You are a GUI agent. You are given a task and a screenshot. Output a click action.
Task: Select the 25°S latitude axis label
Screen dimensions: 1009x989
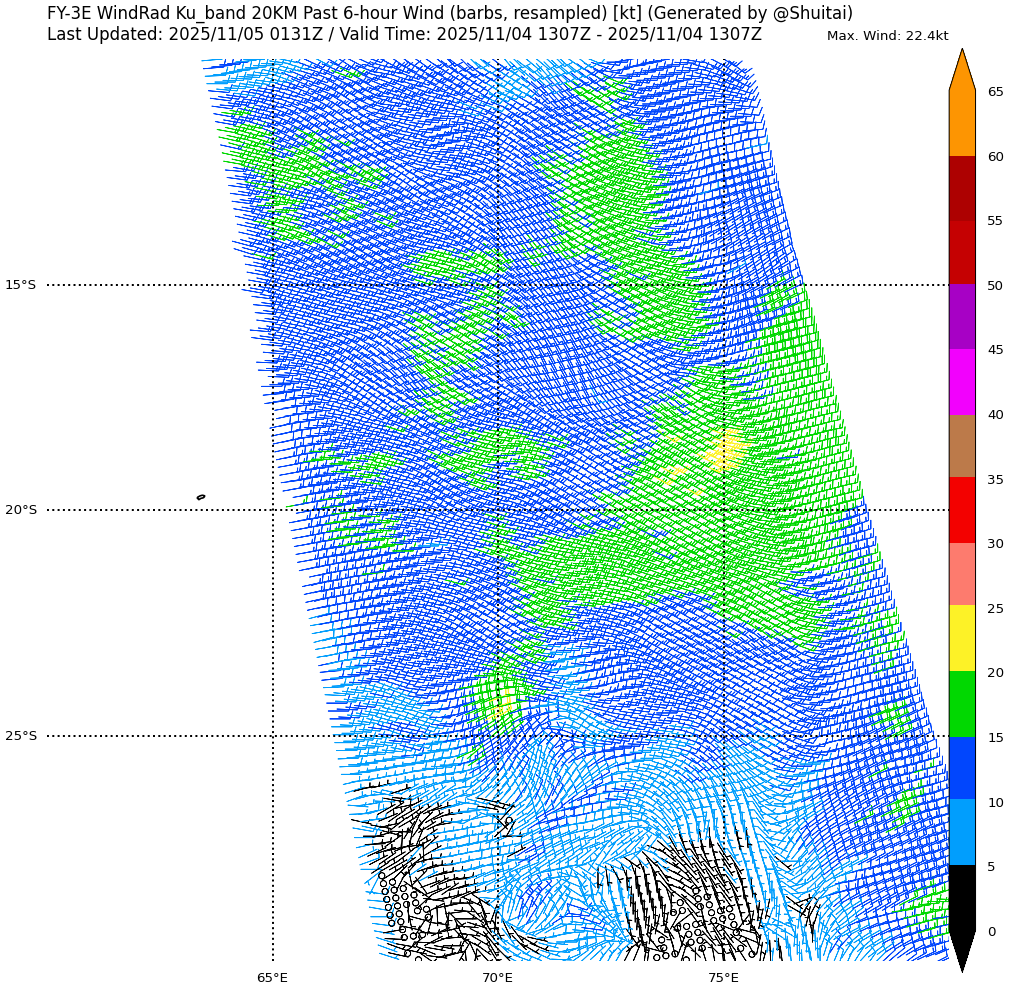pos(20,736)
